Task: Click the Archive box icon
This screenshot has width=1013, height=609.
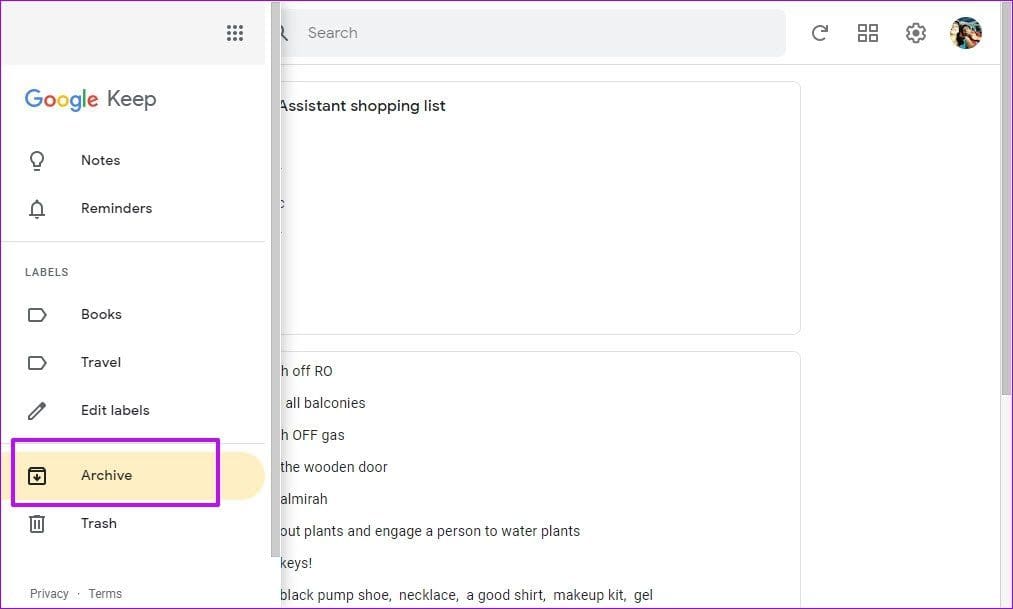Action: [37, 476]
